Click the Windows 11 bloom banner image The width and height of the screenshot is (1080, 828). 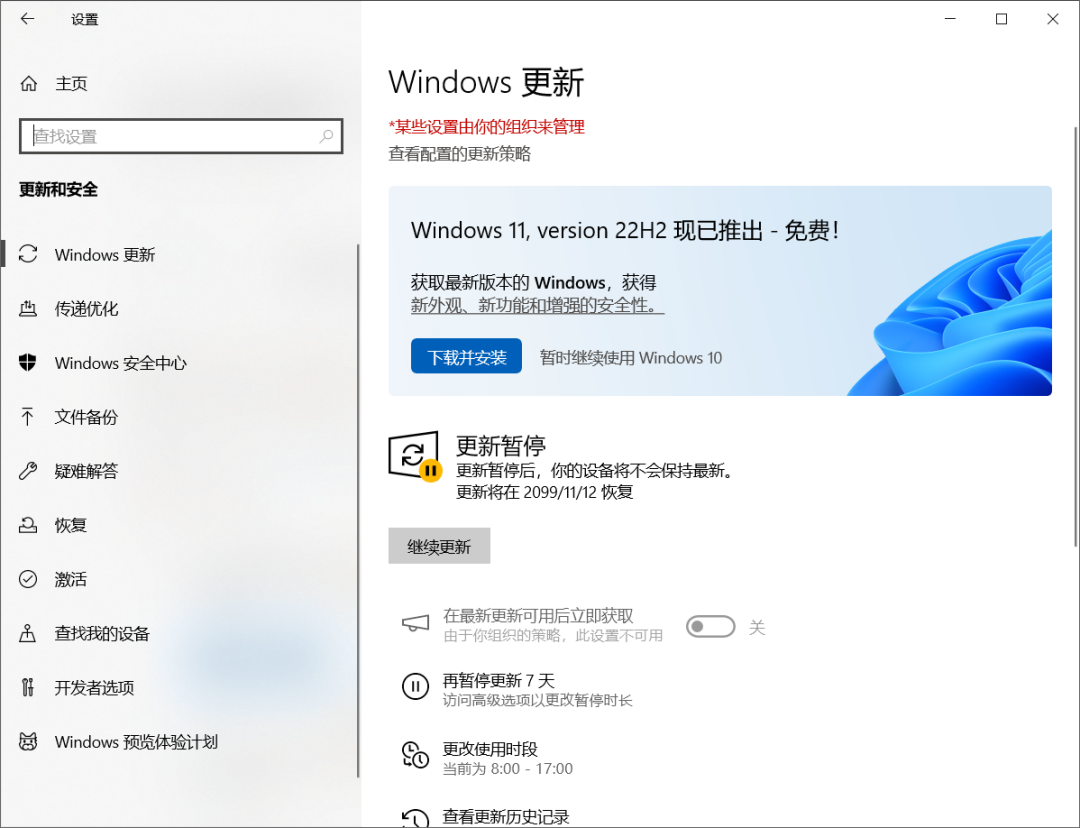pyautogui.click(x=951, y=315)
